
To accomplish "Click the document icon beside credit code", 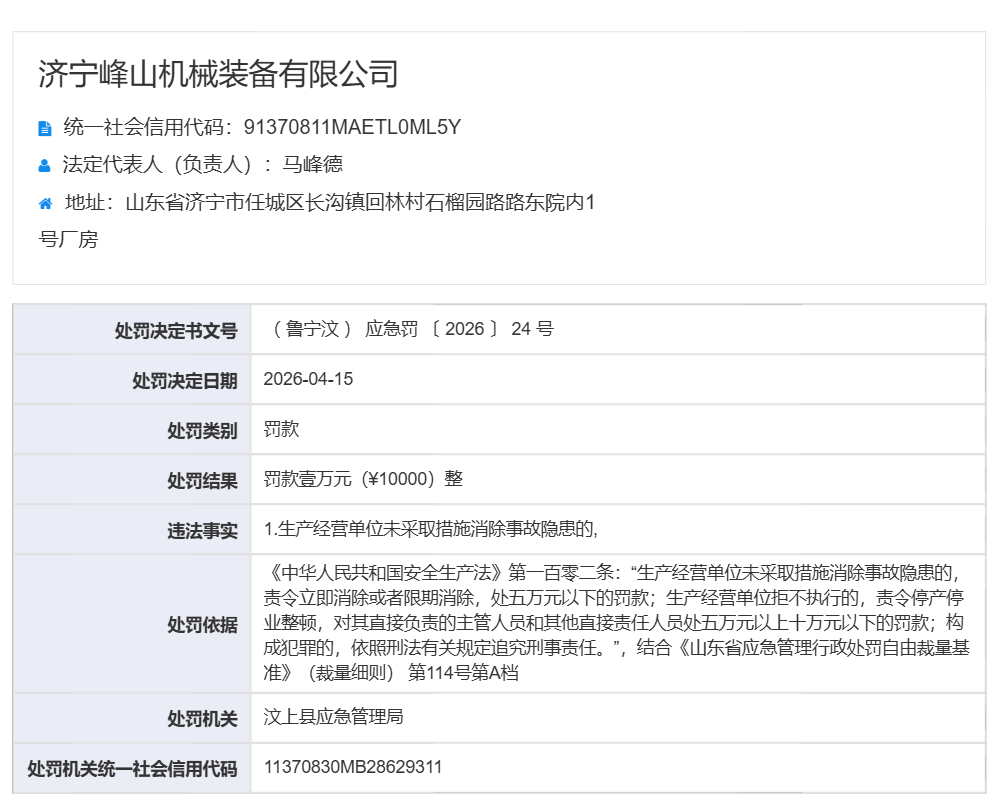I will coord(44,128).
